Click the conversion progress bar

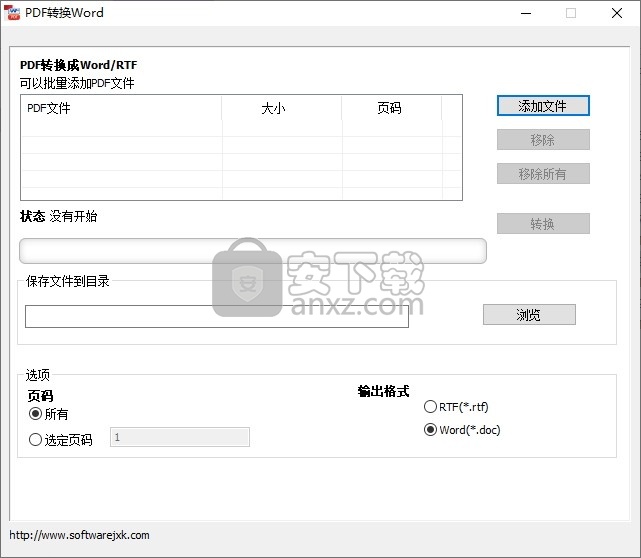[253, 251]
